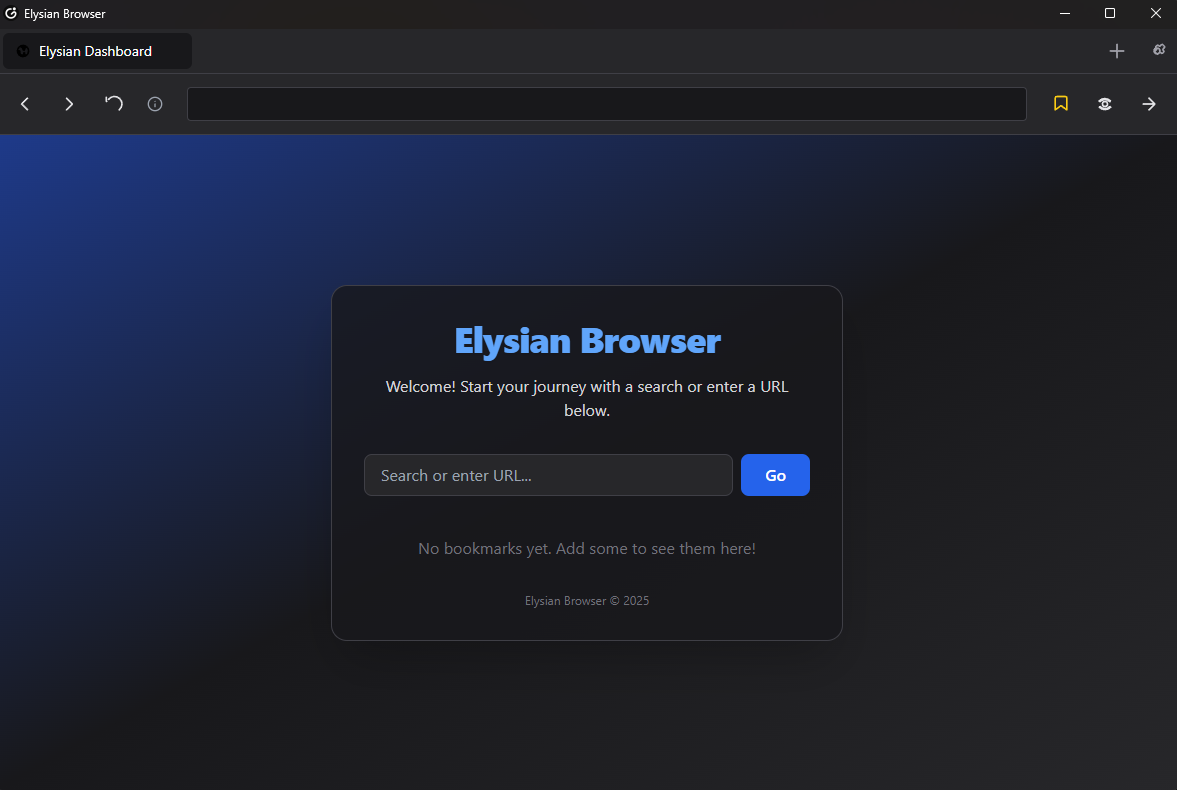Open a new tab with the plus icon

[1117, 51]
